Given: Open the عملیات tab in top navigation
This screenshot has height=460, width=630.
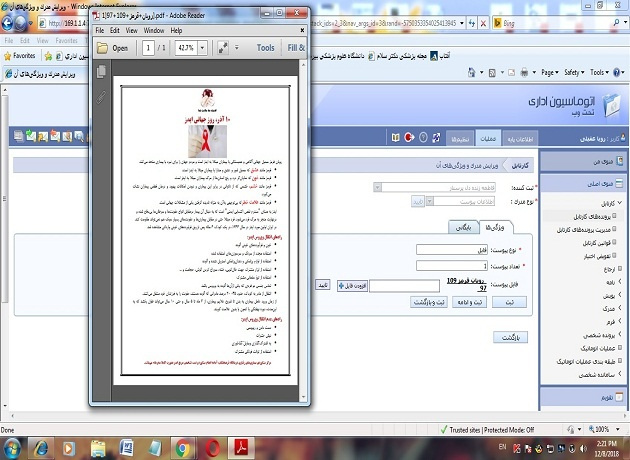Looking at the screenshot, I should pos(487,137).
